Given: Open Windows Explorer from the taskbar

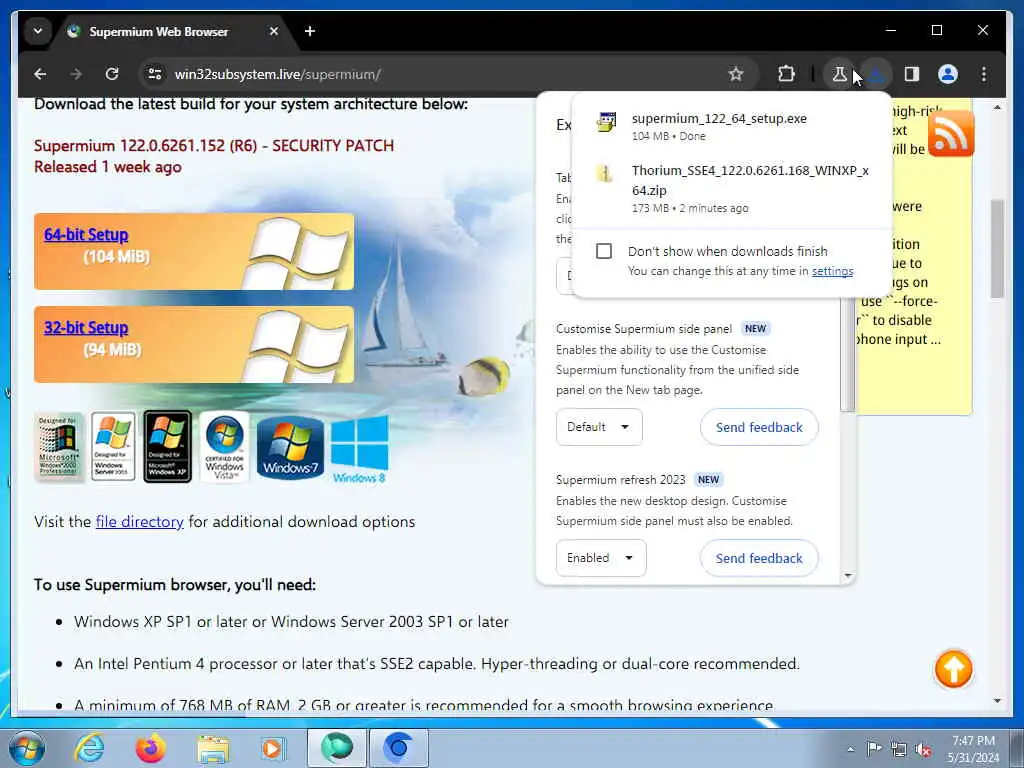Looking at the screenshot, I should pyautogui.click(x=213, y=749).
